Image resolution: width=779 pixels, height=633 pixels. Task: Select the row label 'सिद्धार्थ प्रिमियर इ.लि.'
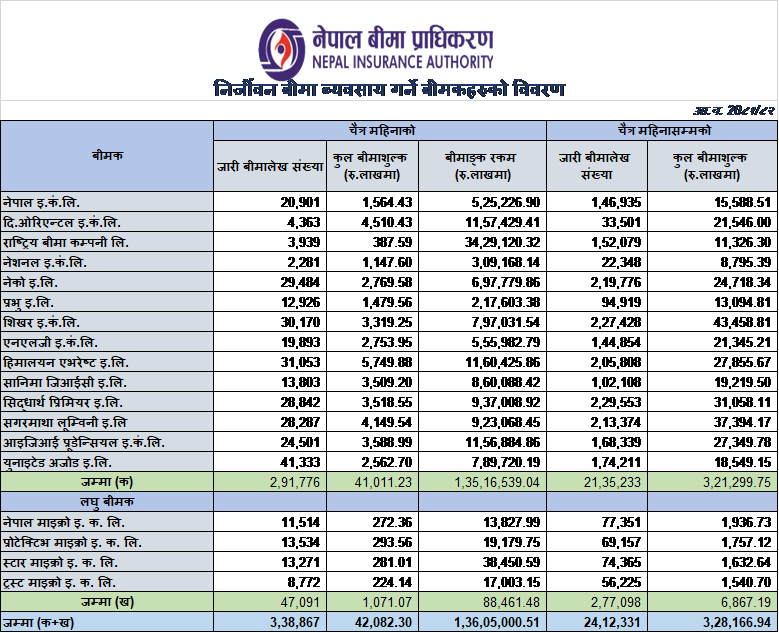coord(63,402)
